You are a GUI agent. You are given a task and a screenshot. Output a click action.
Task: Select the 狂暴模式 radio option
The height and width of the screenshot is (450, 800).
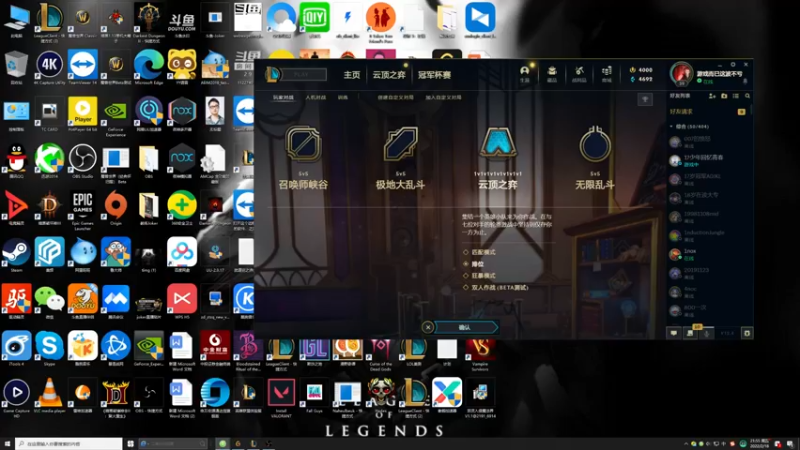480,276
